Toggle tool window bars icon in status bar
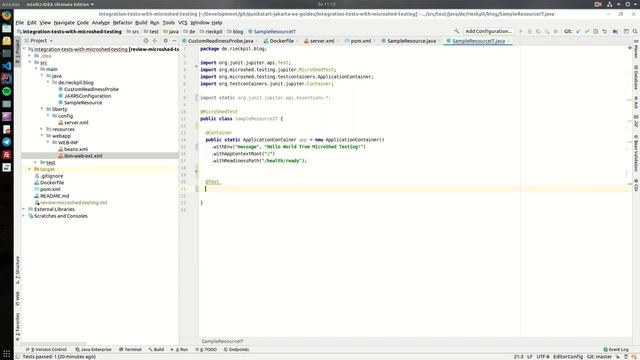 18,357
